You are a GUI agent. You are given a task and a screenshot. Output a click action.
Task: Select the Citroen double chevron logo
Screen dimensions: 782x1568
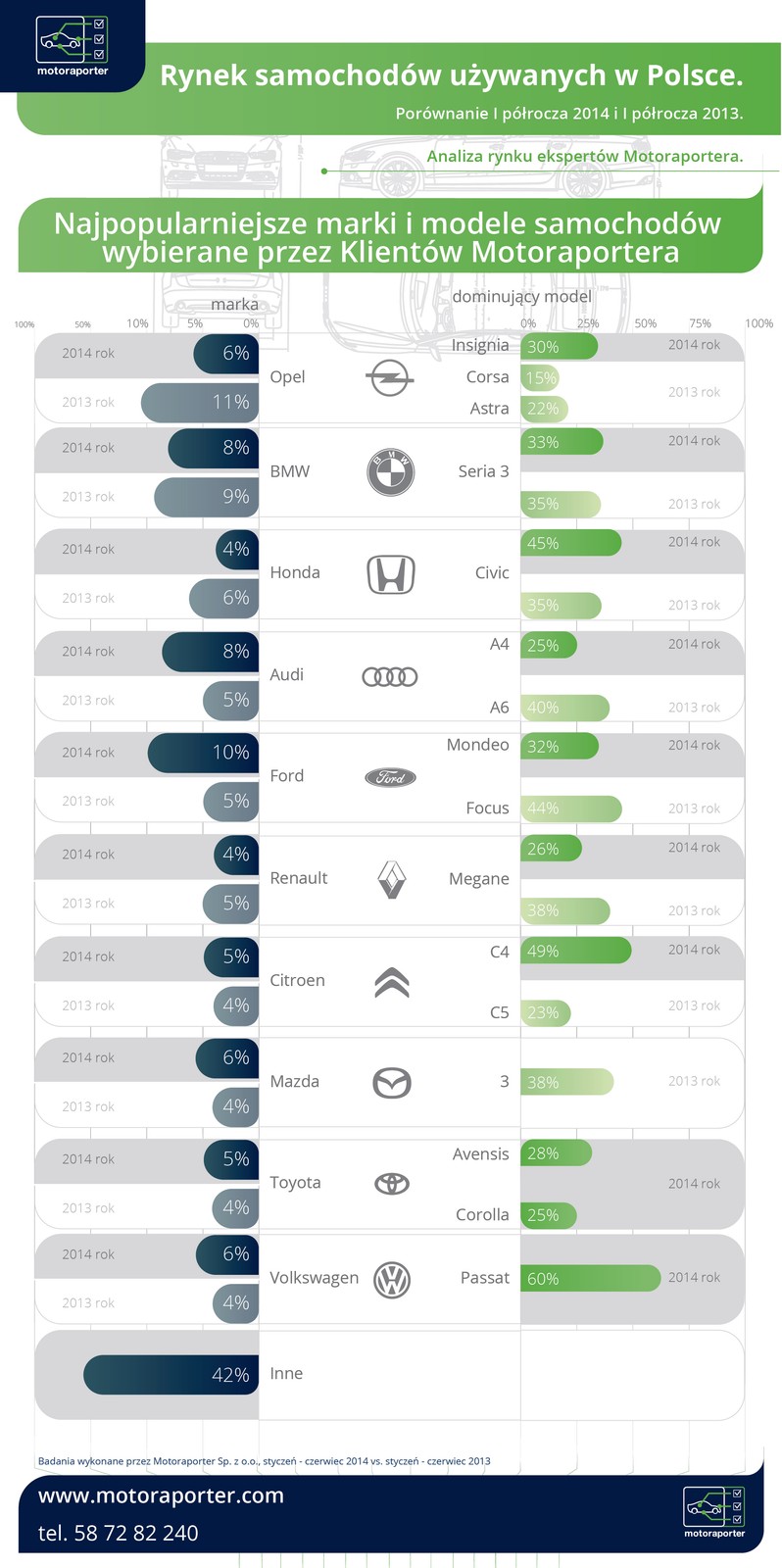[391, 981]
